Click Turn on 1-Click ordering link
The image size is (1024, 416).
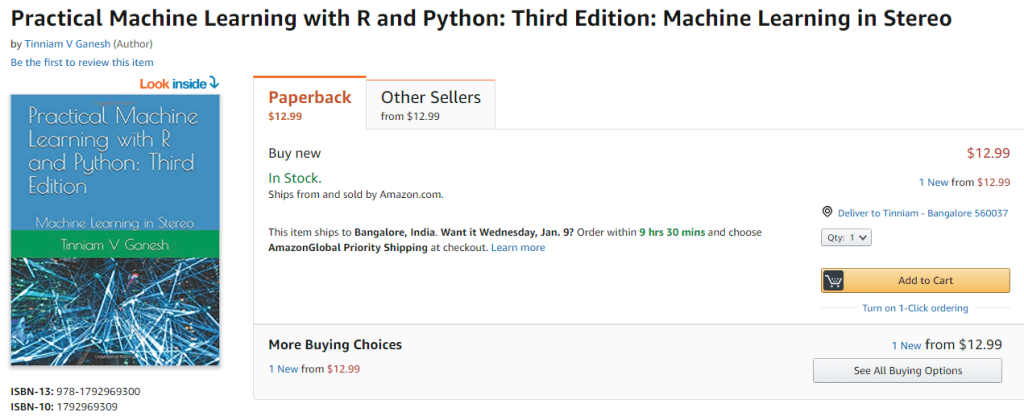coord(915,308)
